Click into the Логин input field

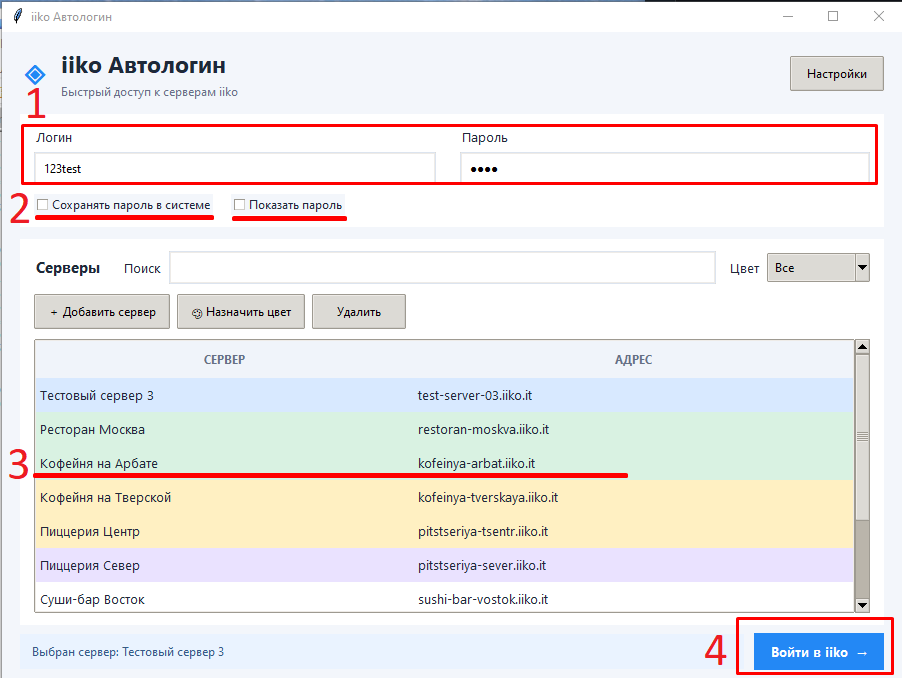pyautogui.click(x=235, y=168)
